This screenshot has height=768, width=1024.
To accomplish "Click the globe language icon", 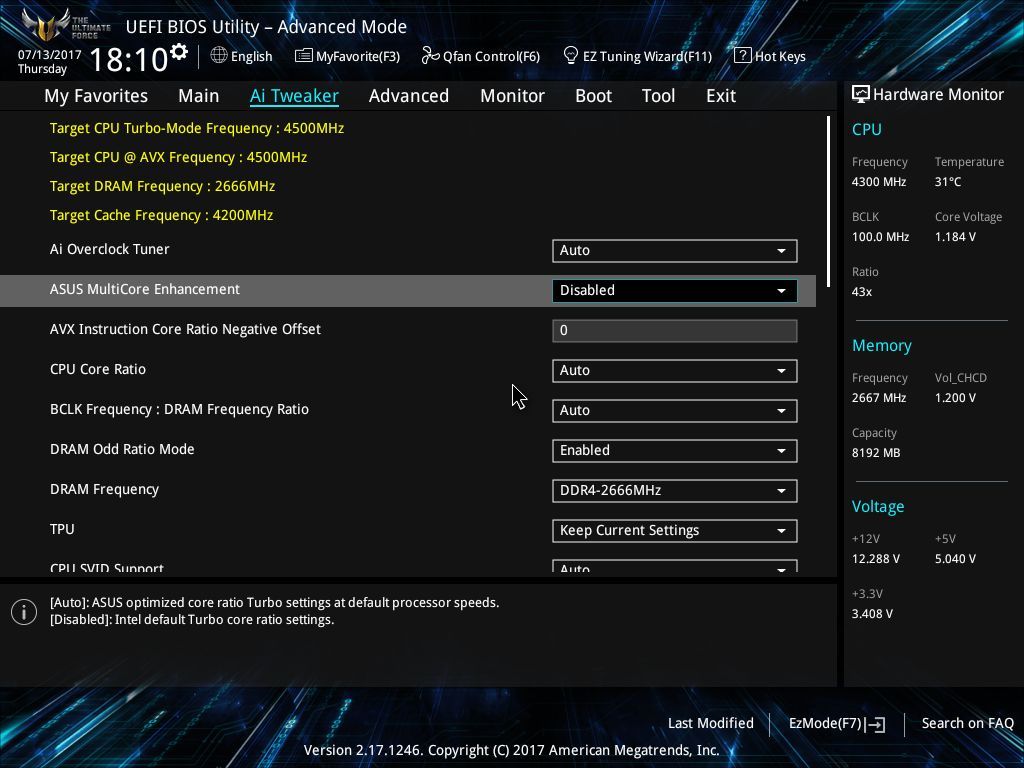I will click(x=219, y=56).
